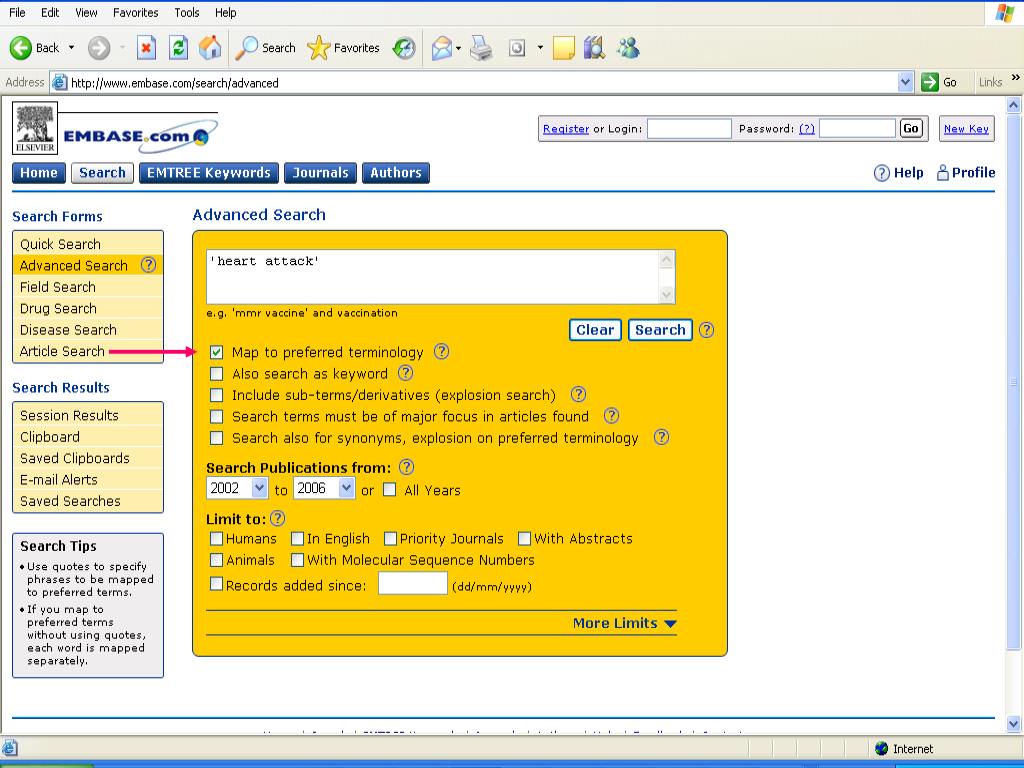Click the Clear button
The width and height of the screenshot is (1024, 768).
(x=595, y=330)
